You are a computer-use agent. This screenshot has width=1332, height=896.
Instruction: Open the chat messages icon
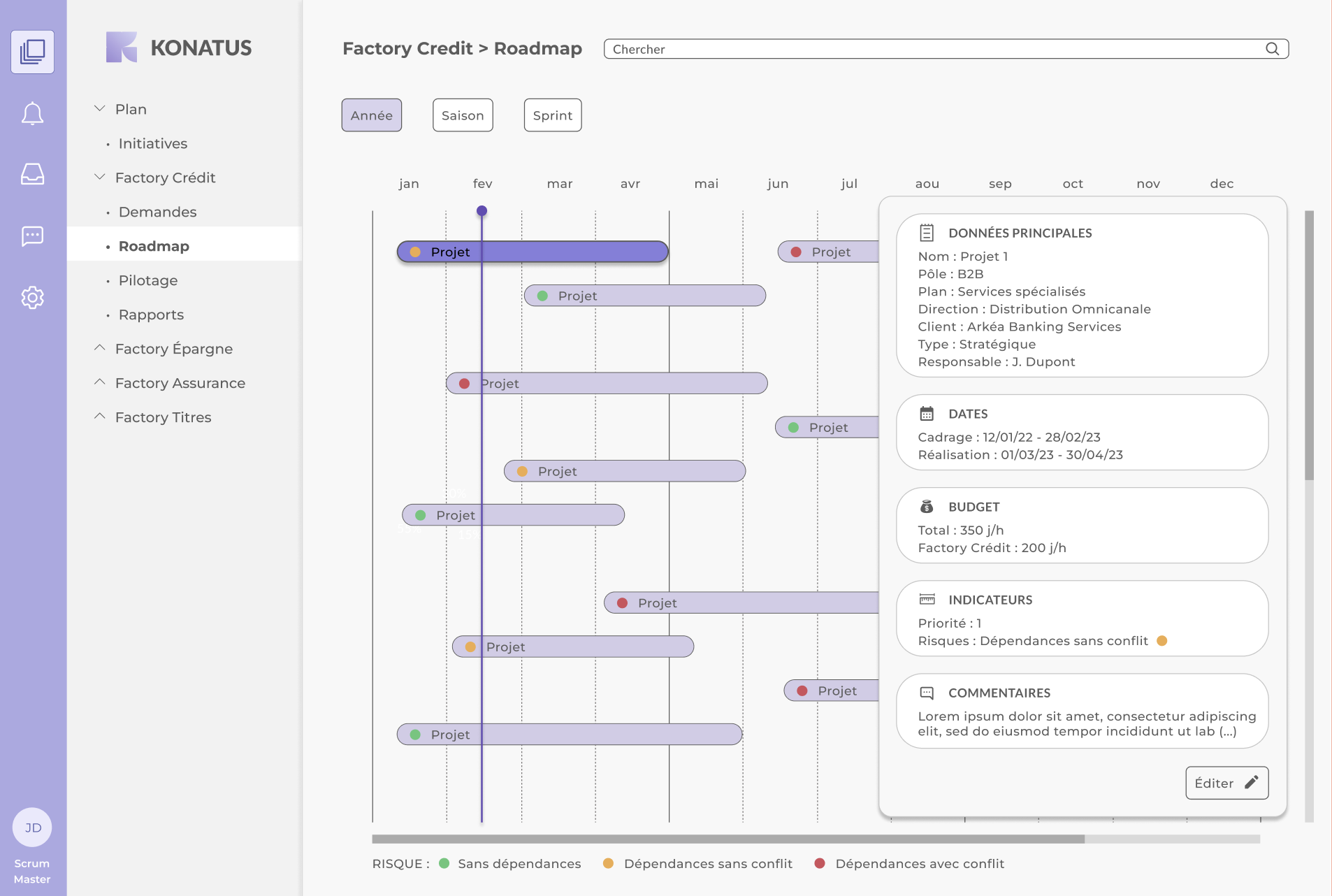32,236
